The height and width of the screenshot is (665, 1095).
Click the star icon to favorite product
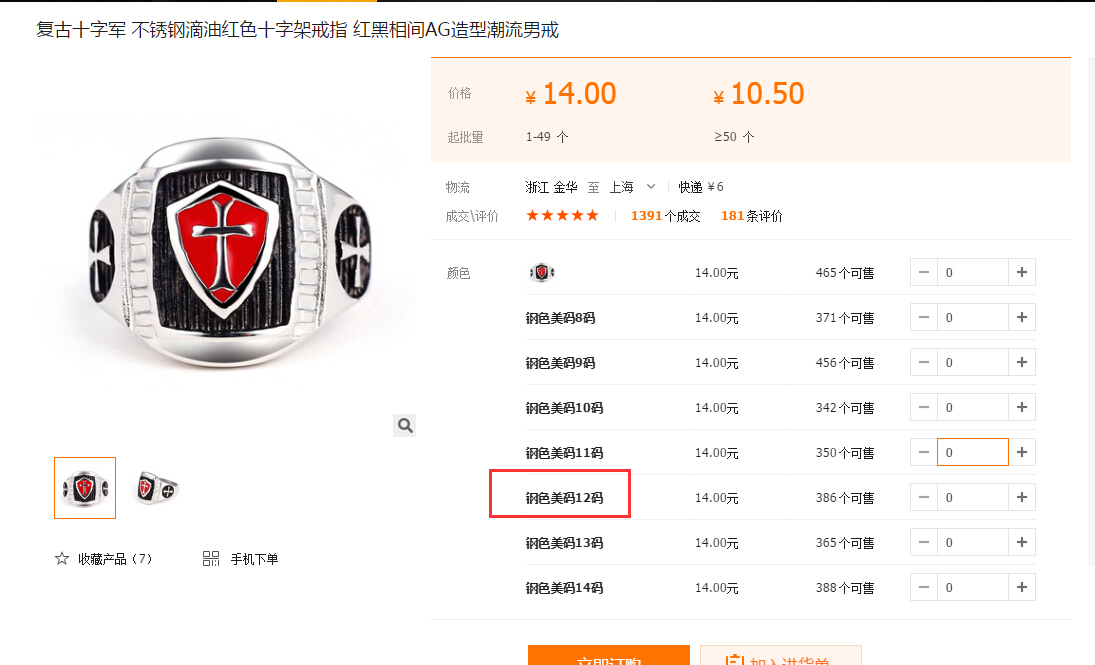click(x=62, y=559)
